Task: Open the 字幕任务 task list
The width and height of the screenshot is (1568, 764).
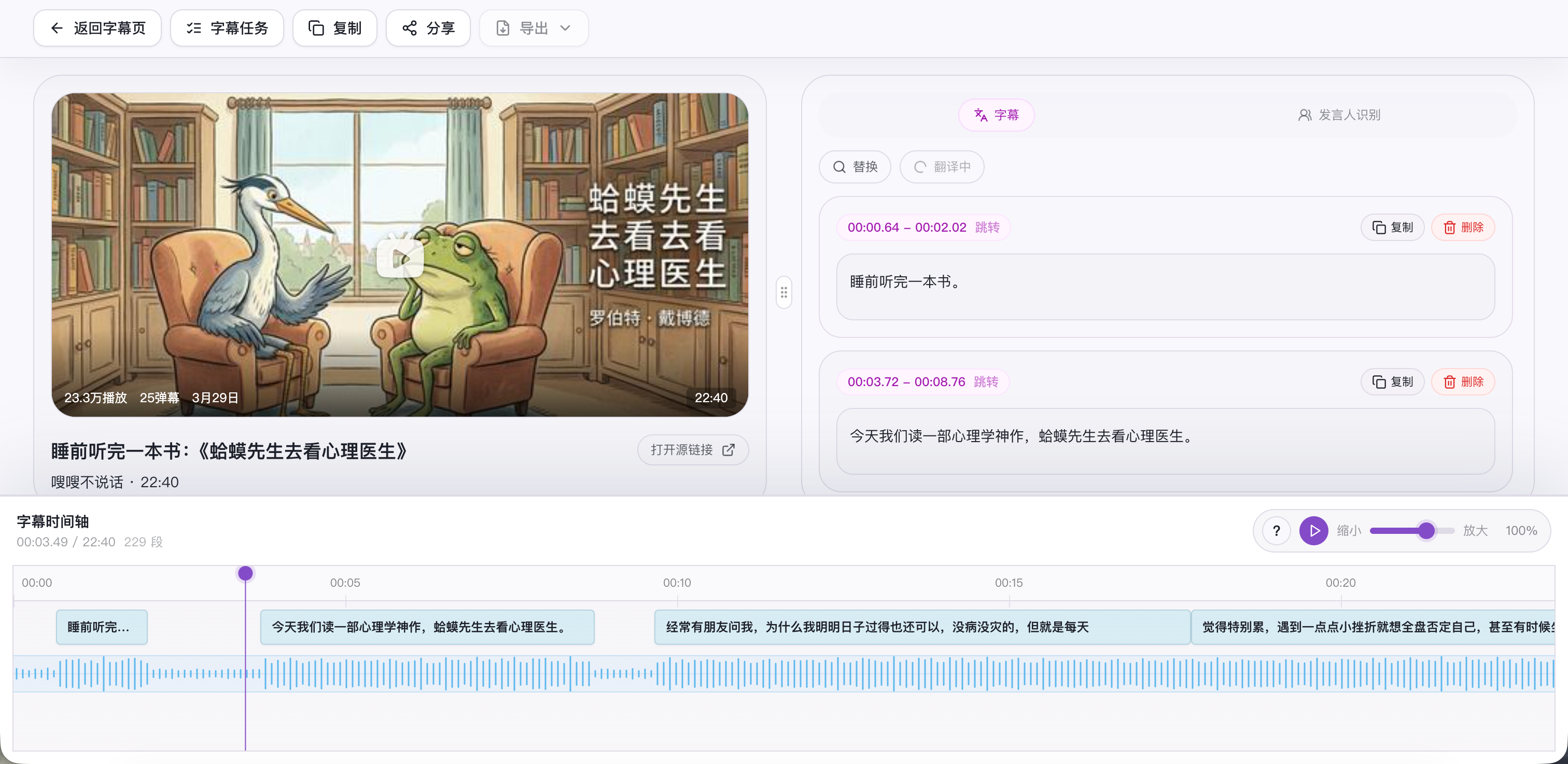Action: click(x=227, y=28)
